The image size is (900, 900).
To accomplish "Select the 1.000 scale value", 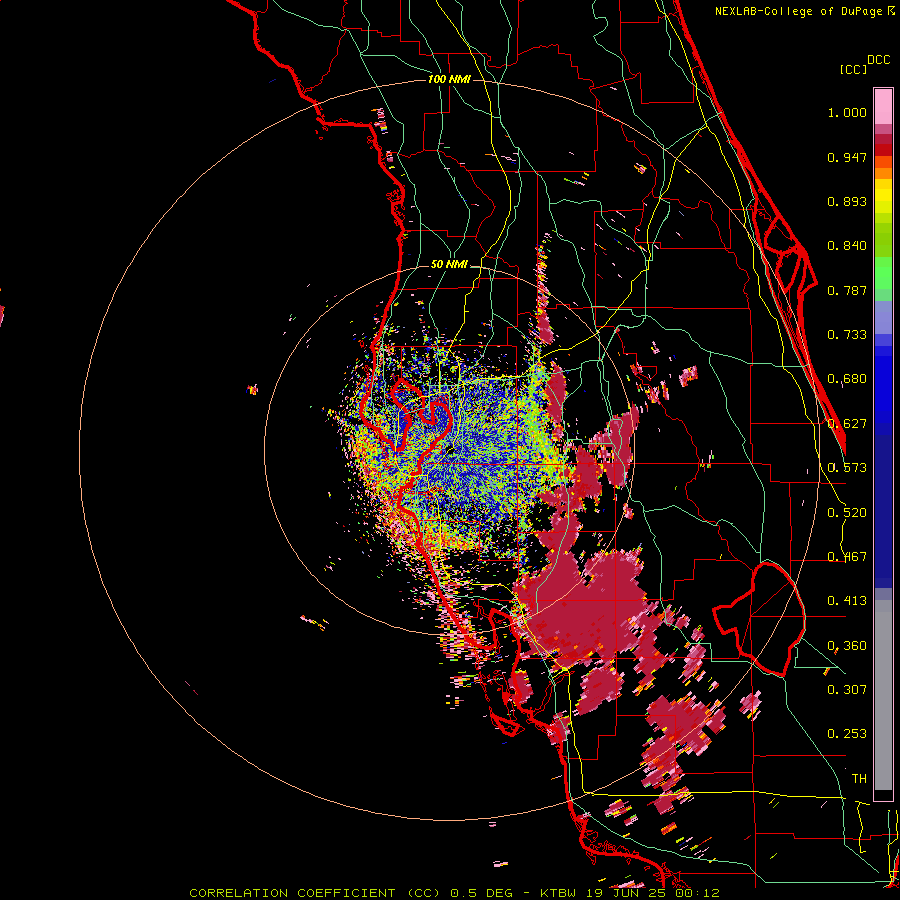I will click(847, 112).
